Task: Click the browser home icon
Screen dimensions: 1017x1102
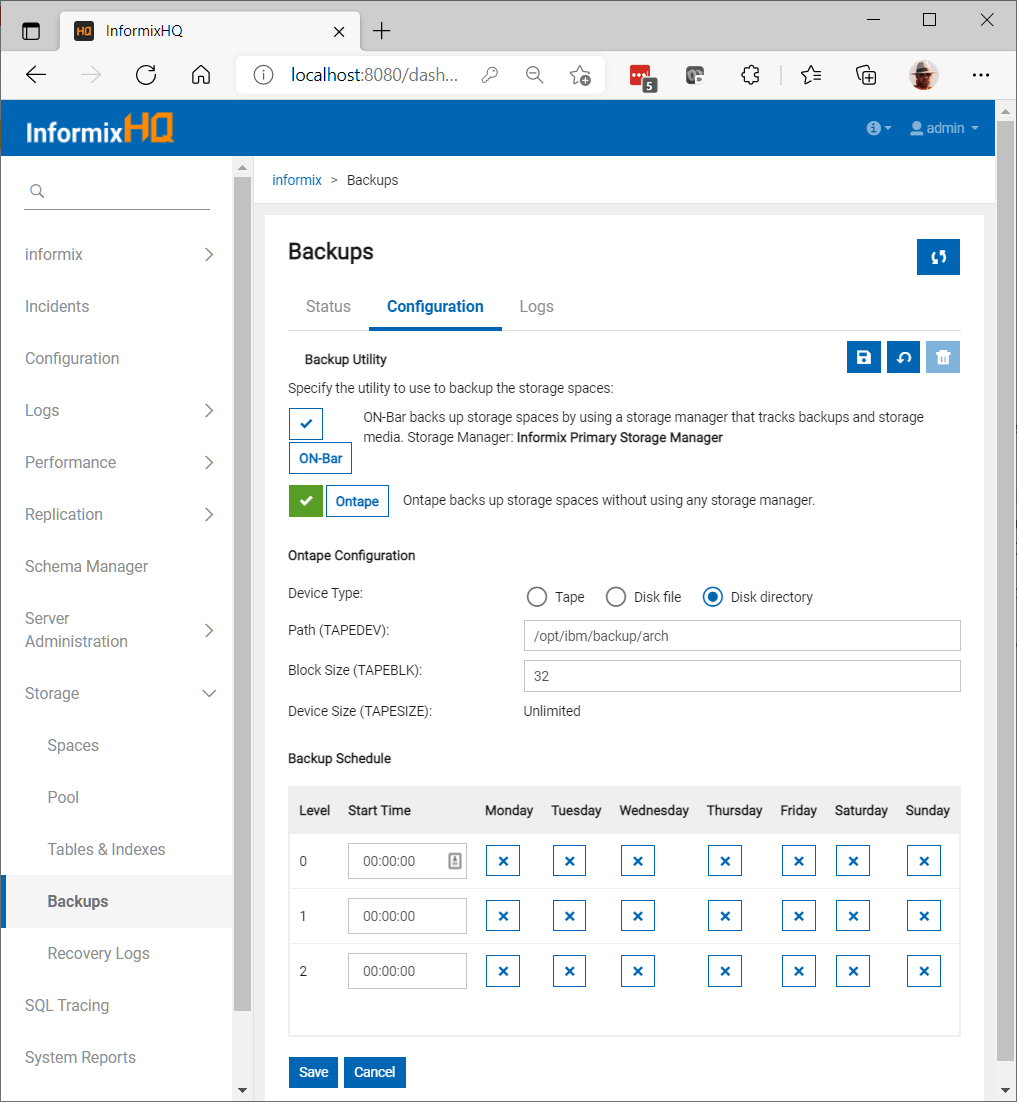Action: coord(201,75)
